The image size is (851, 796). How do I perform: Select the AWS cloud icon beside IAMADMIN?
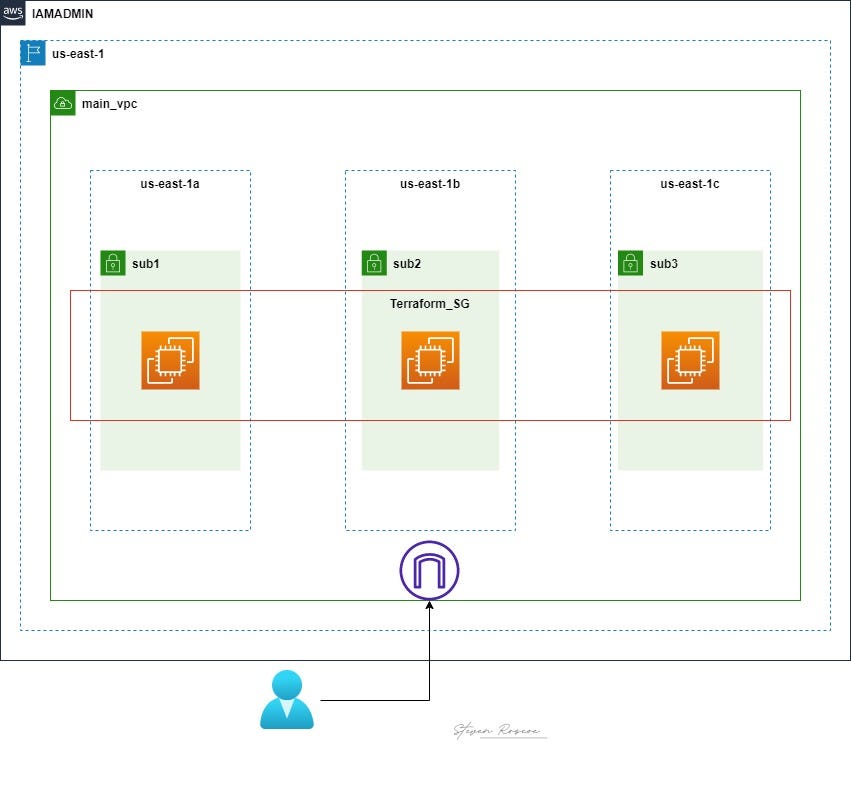[13, 13]
